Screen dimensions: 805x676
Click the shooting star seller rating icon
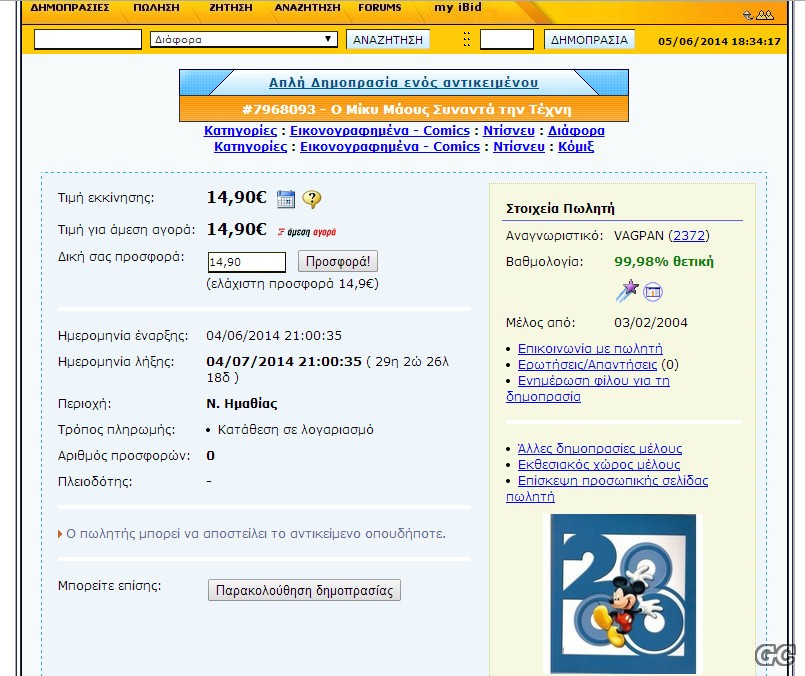(x=627, y=291)
